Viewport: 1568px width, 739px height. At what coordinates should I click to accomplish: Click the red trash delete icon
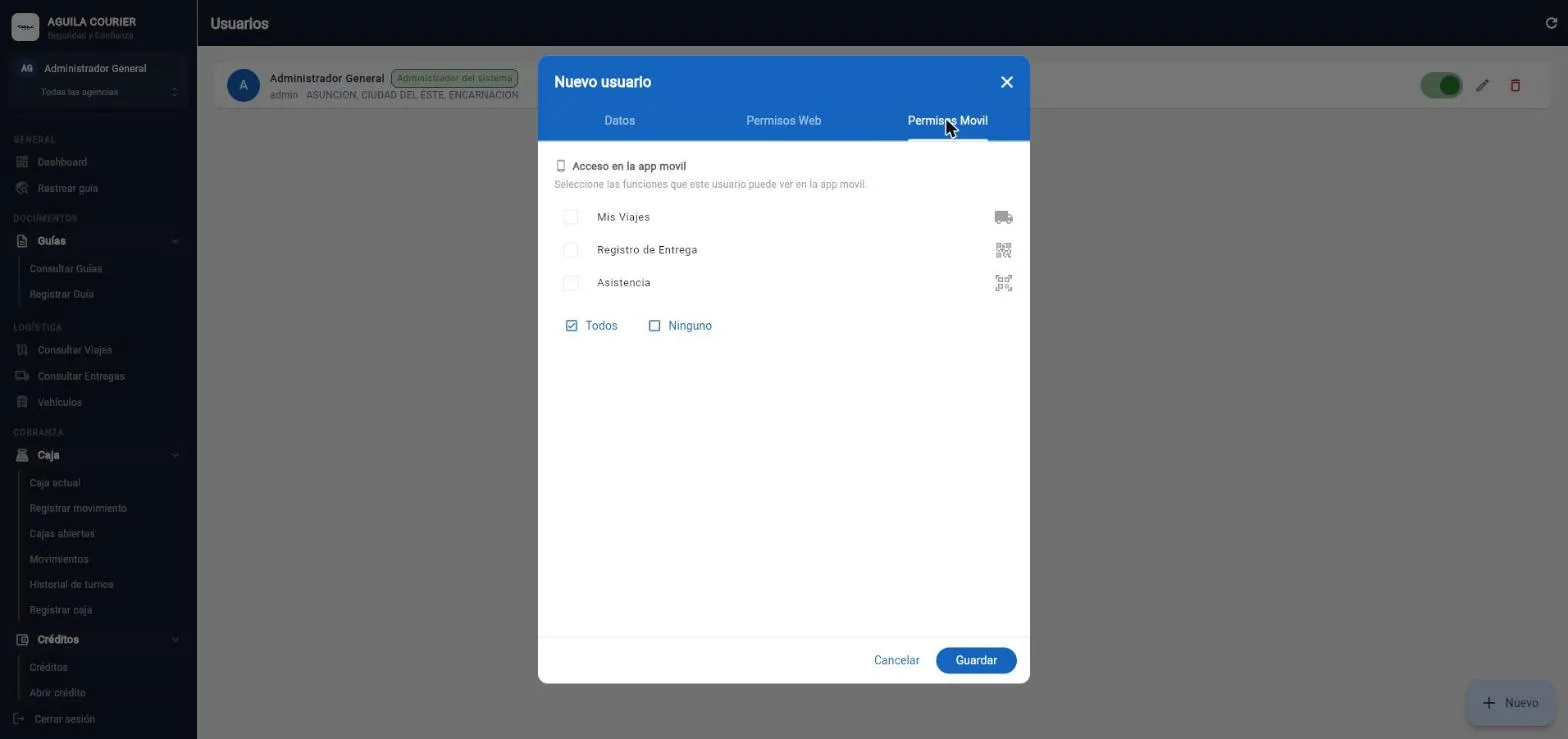point(1515,86)
